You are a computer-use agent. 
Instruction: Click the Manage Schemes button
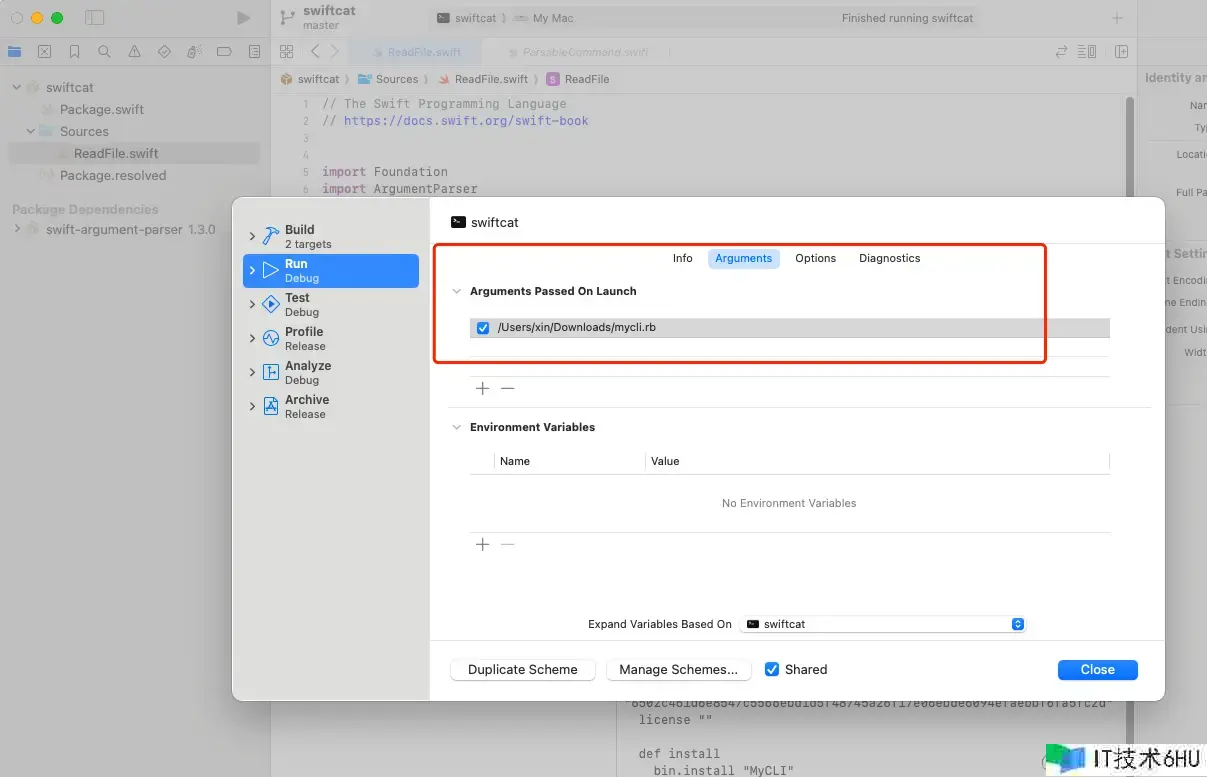coord(678,669)
